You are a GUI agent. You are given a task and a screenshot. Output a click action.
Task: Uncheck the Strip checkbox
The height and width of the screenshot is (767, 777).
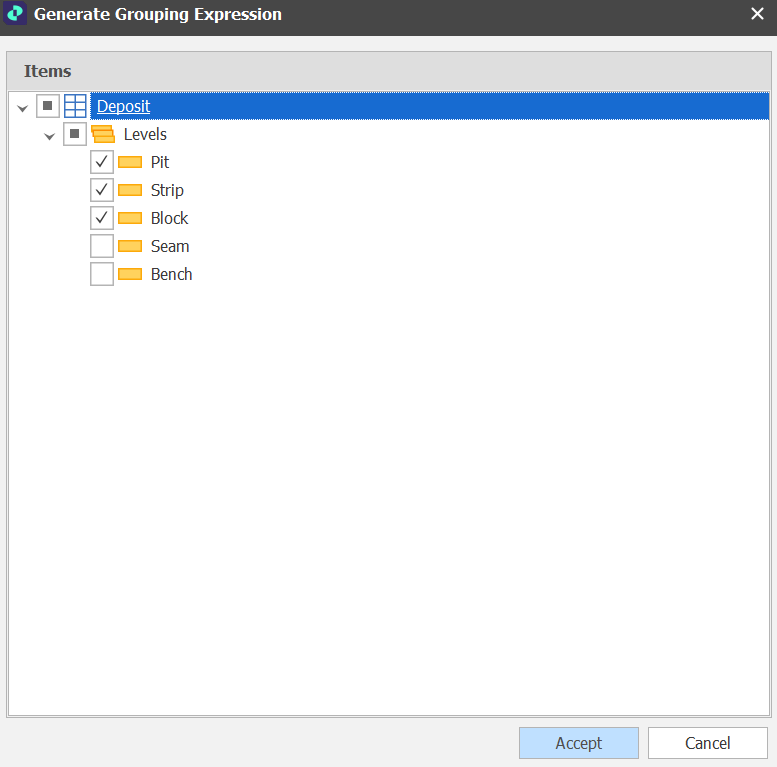click(x=102, y=190)
